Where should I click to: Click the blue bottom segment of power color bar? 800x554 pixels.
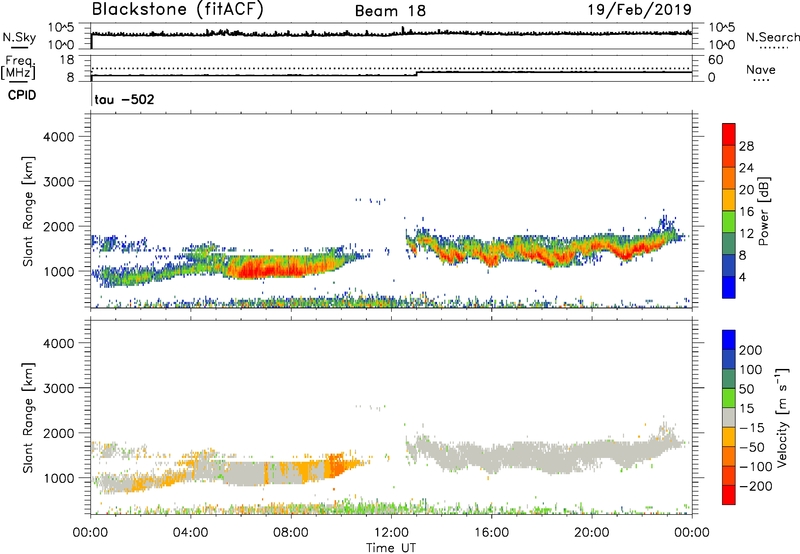[x=729, y=287]
